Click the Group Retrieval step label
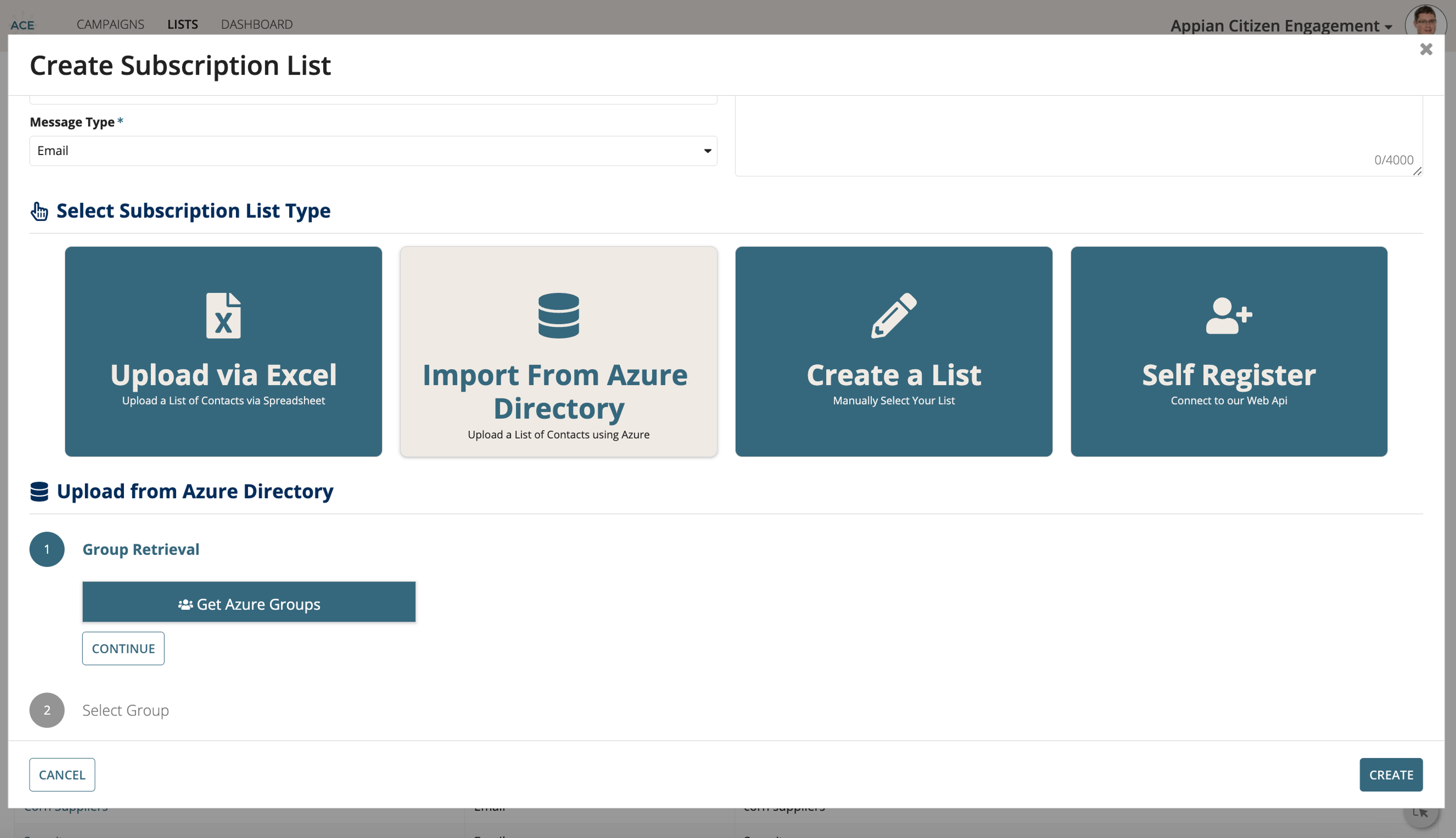 coord(141,549)
